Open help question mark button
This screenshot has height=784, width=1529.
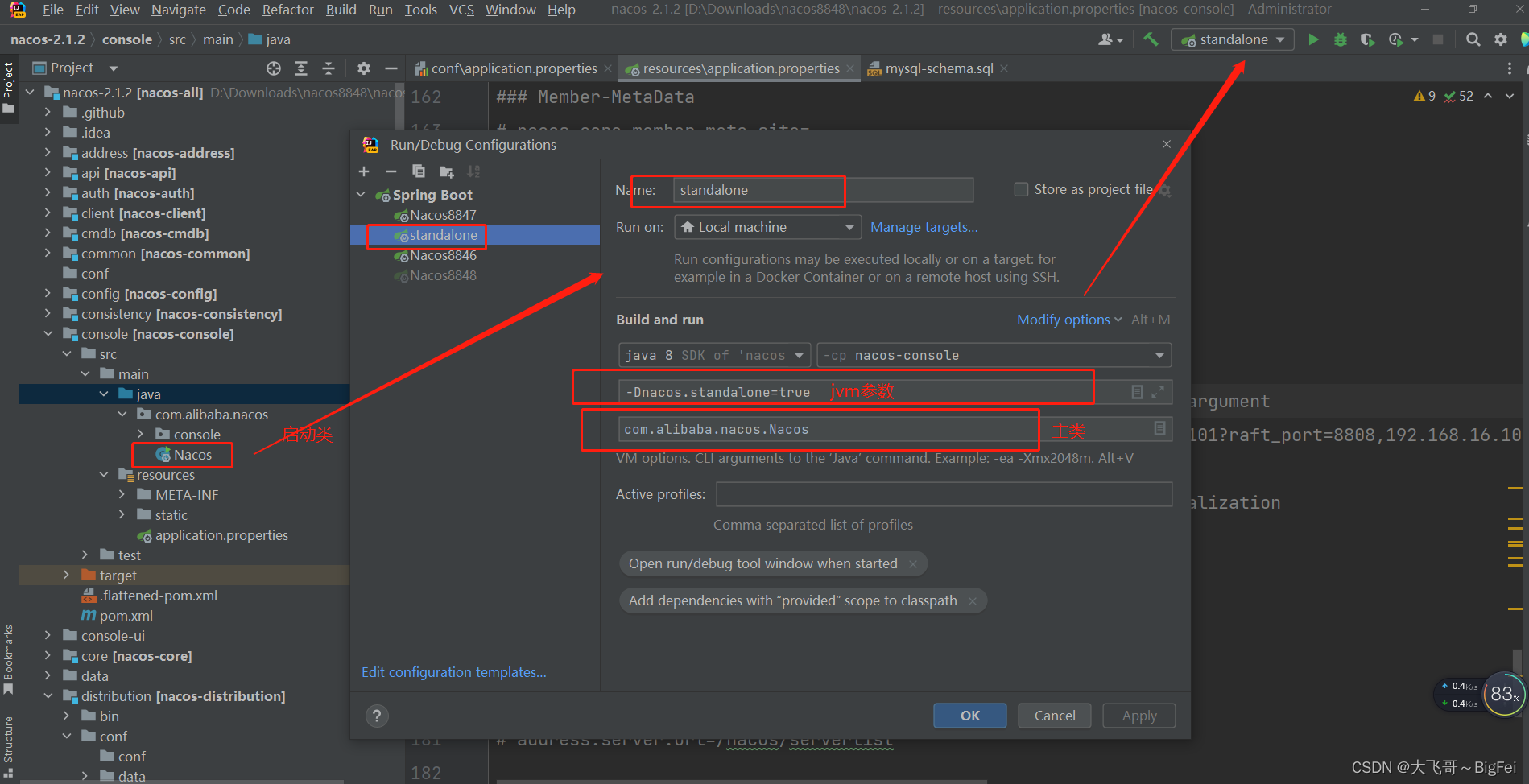376,716
